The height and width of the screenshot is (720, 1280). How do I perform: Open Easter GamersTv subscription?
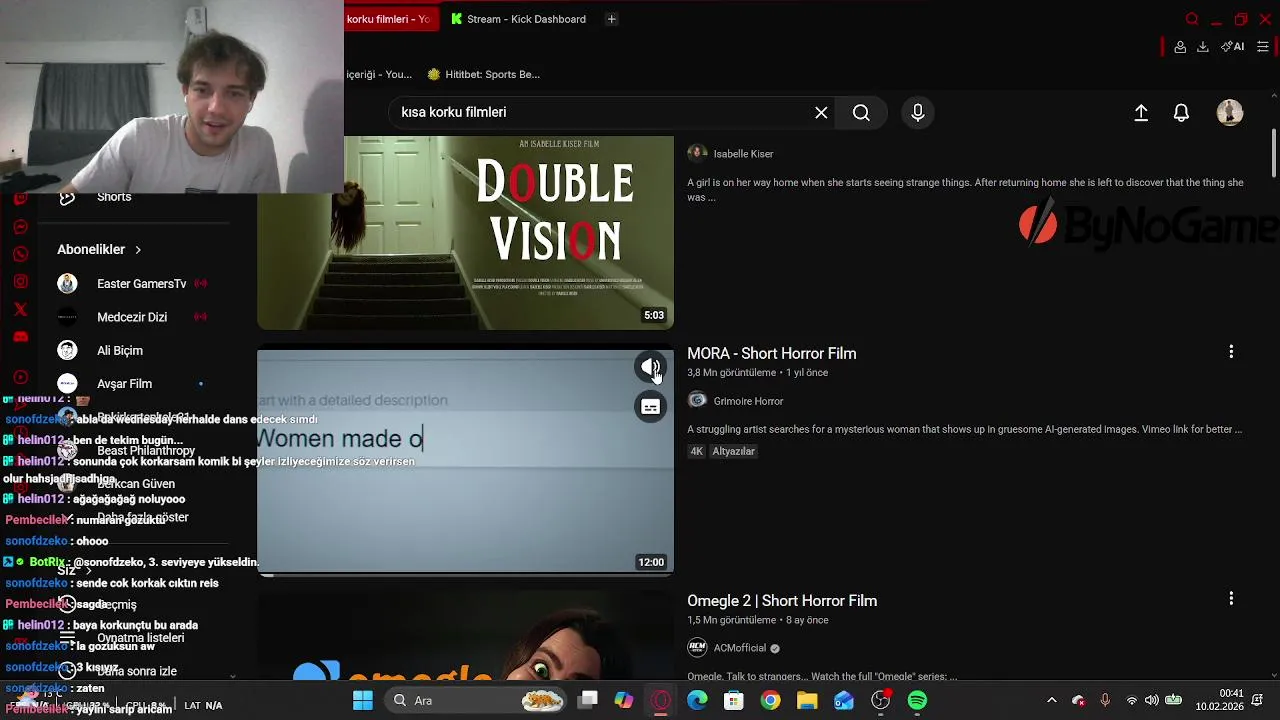click(141, 284)
